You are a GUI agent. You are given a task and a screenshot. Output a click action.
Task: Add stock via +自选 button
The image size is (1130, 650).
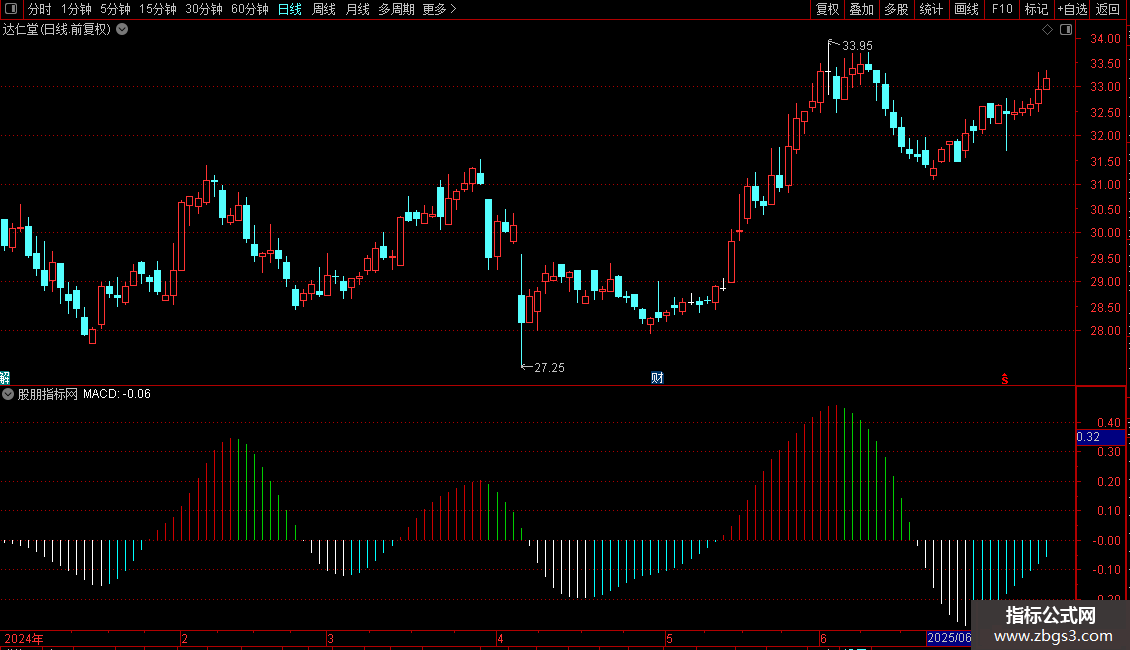pos(1072,9)
